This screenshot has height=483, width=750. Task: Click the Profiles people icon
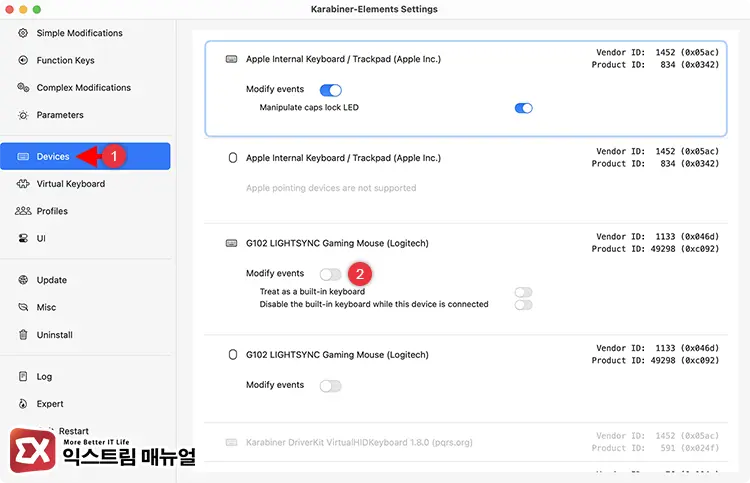[x=23, y=211]
